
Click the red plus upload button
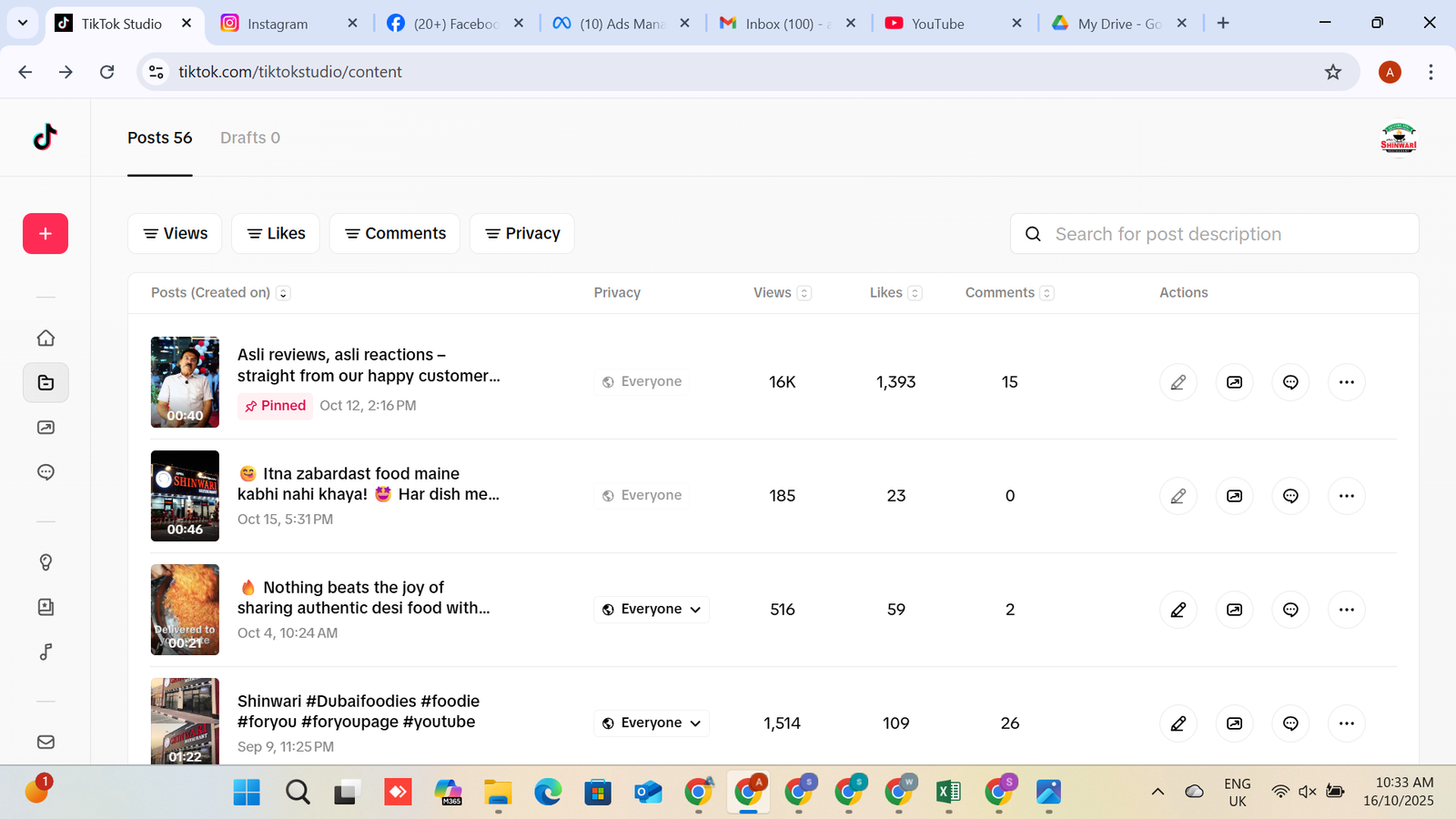(x=45, y=234)
